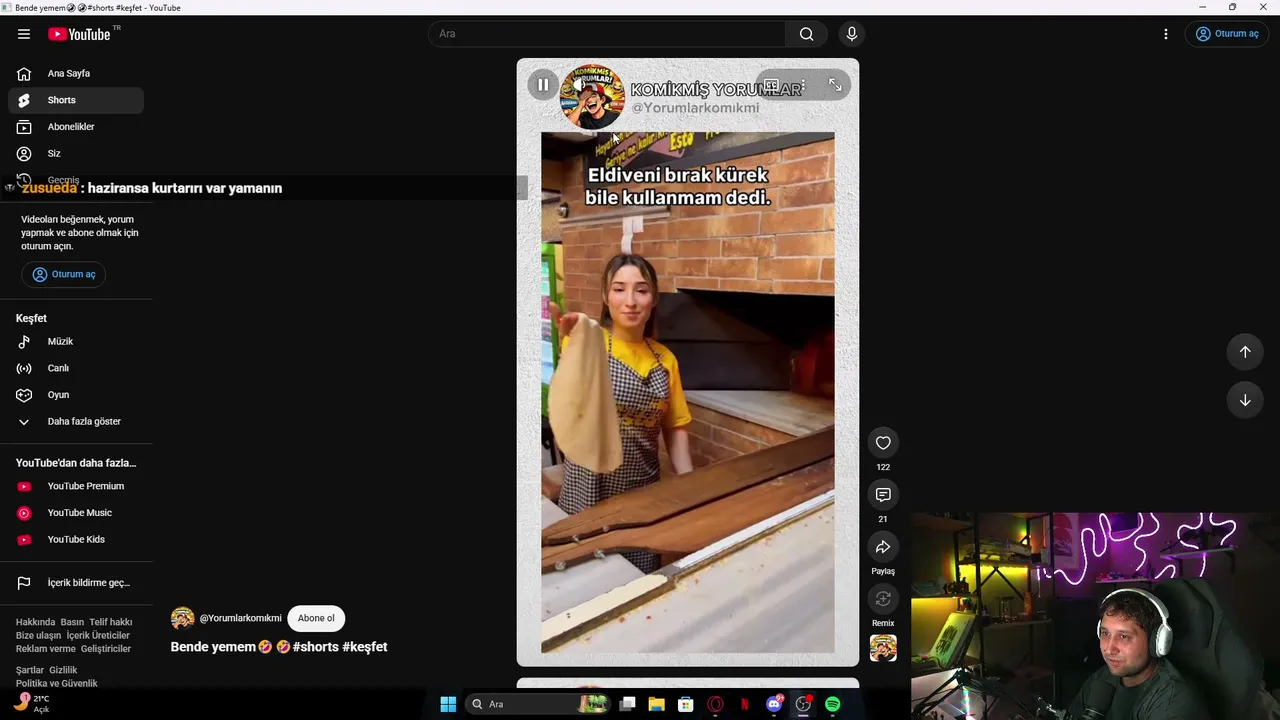The width and height of the screenshot is (1280, 720).
Task: Click the Remix button
Action: pos(883,599)
